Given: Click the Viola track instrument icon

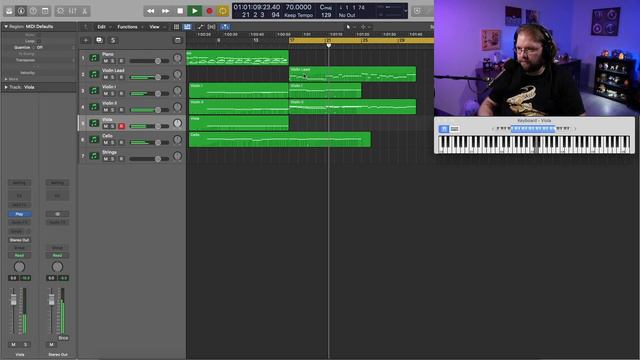Looking at the screenshot, I should tap(94, 123).
